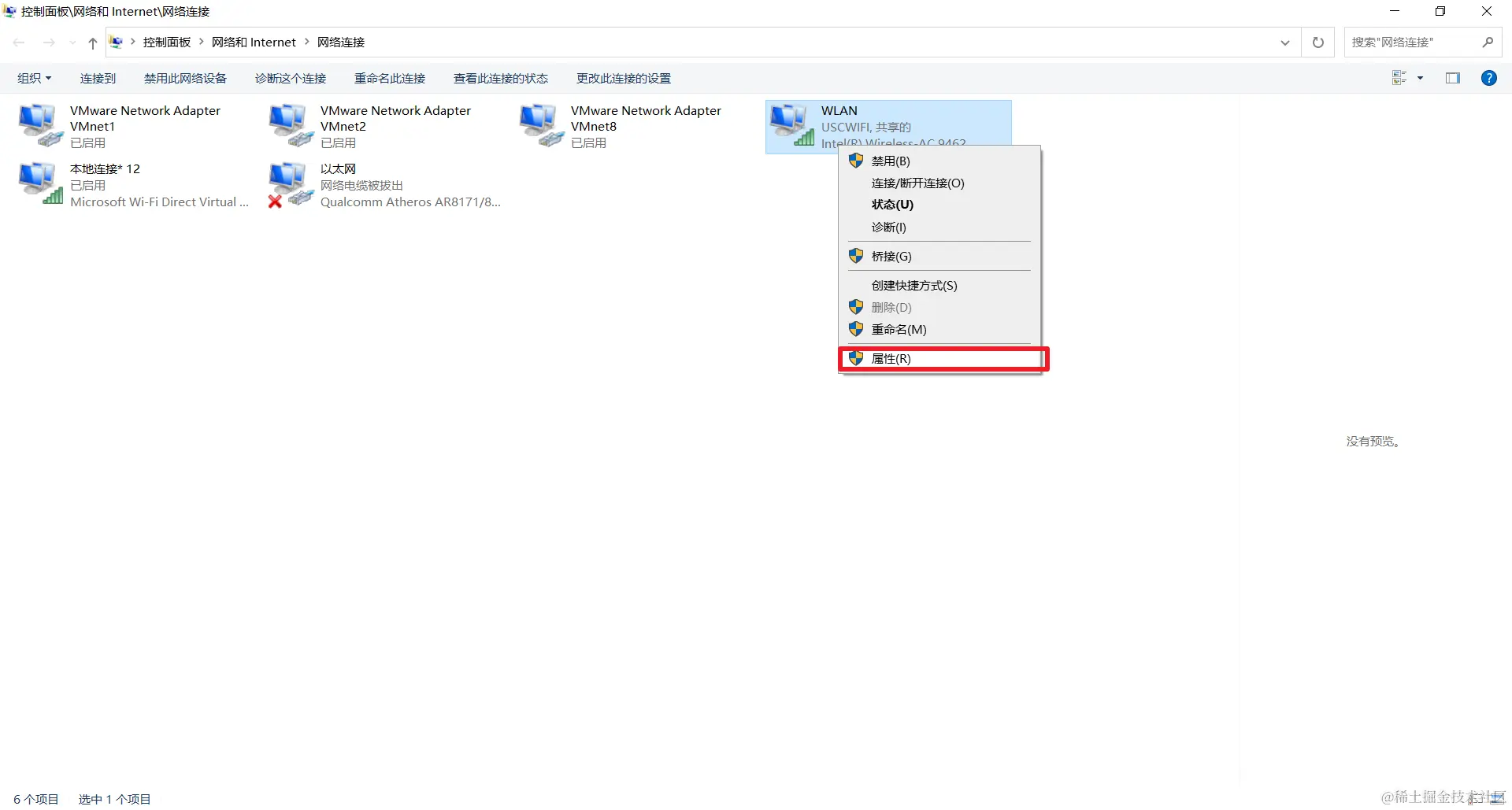Select the VMware Network Adapter VMnet2 icon

291,126
